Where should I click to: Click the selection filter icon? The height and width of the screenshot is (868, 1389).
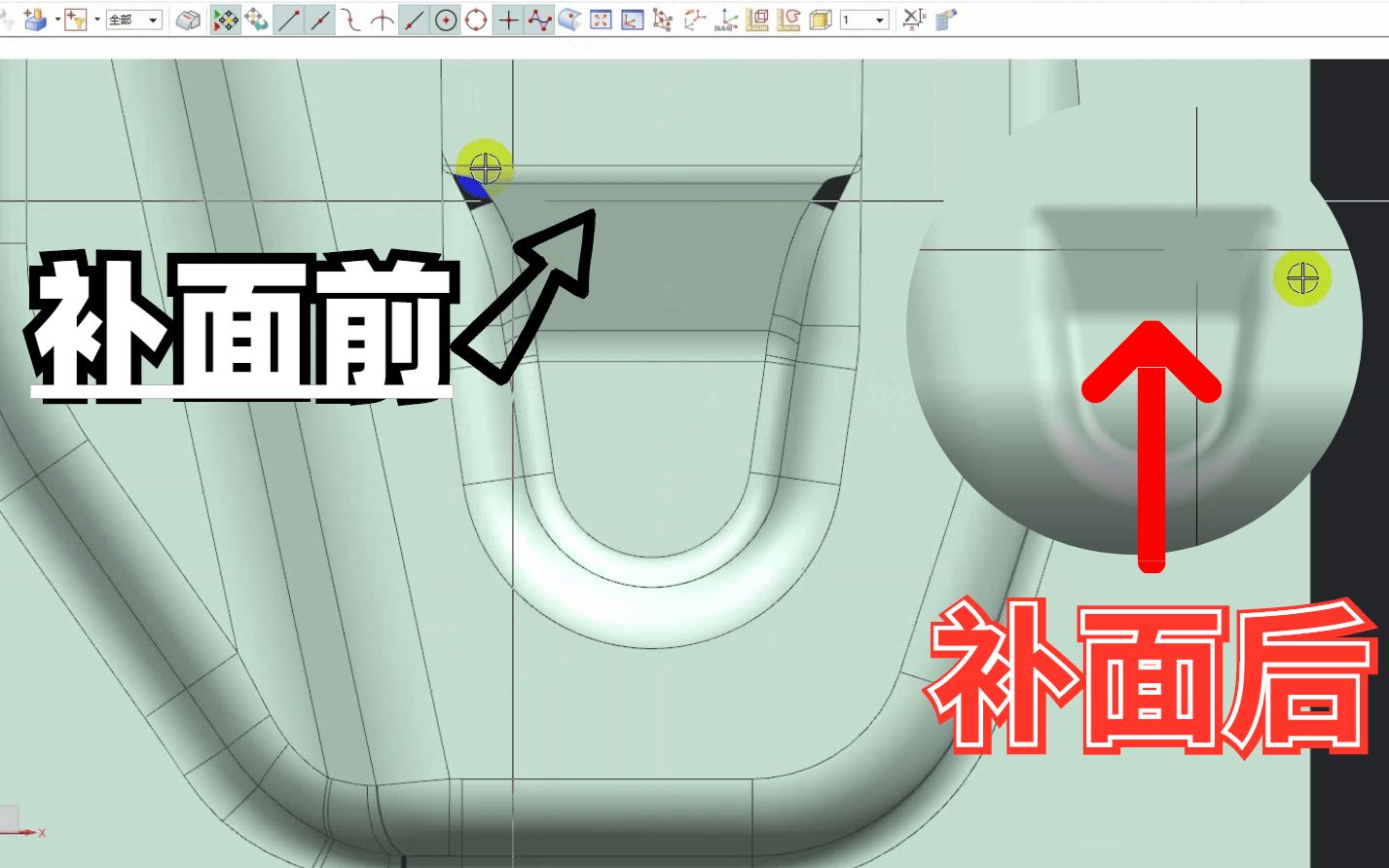tap(76, 20)
